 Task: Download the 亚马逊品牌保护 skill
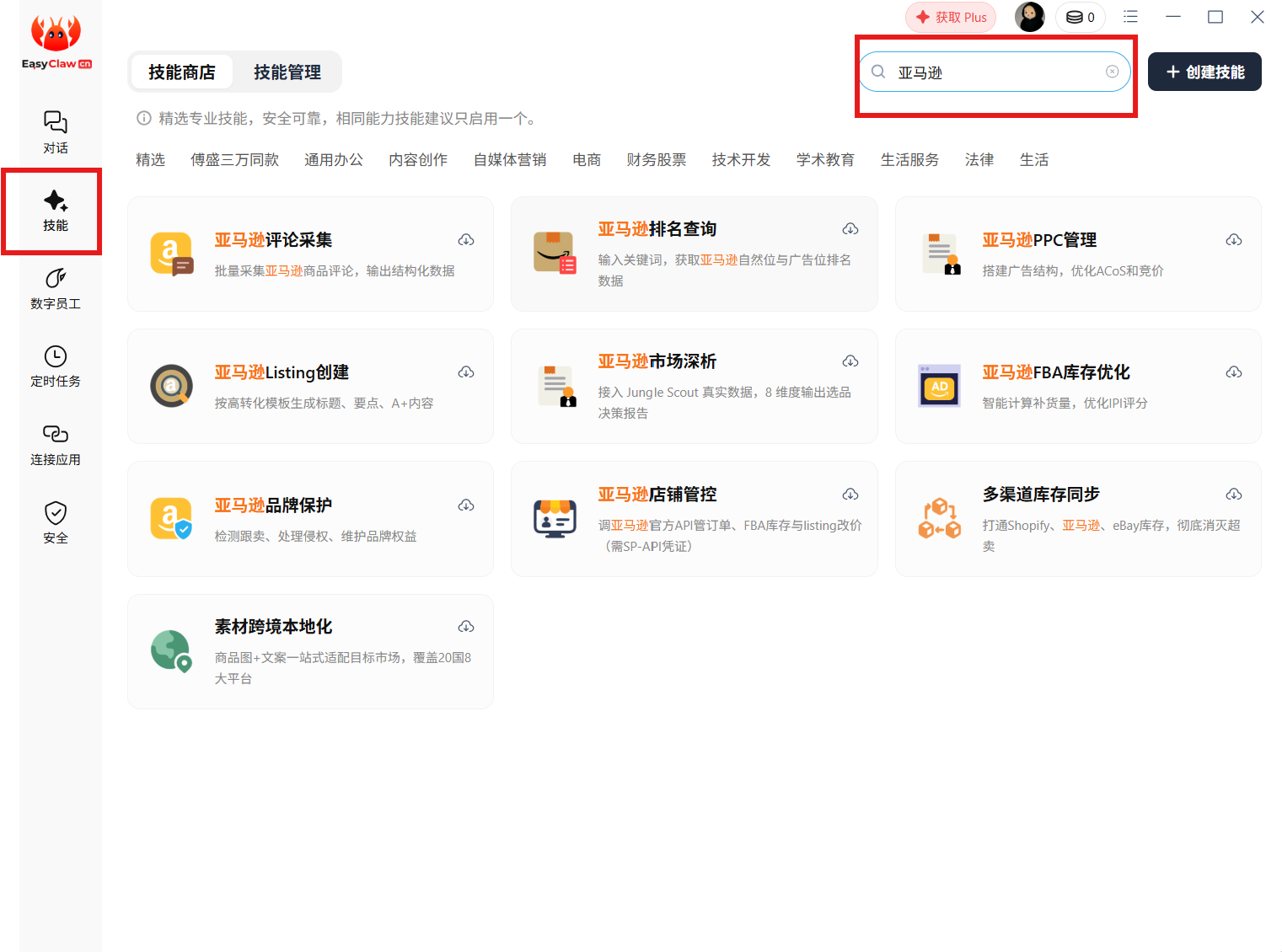pos(466,505)
